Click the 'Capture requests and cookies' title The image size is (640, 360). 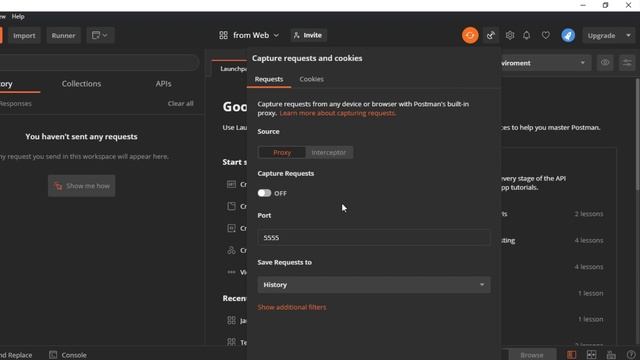(307, 58)
